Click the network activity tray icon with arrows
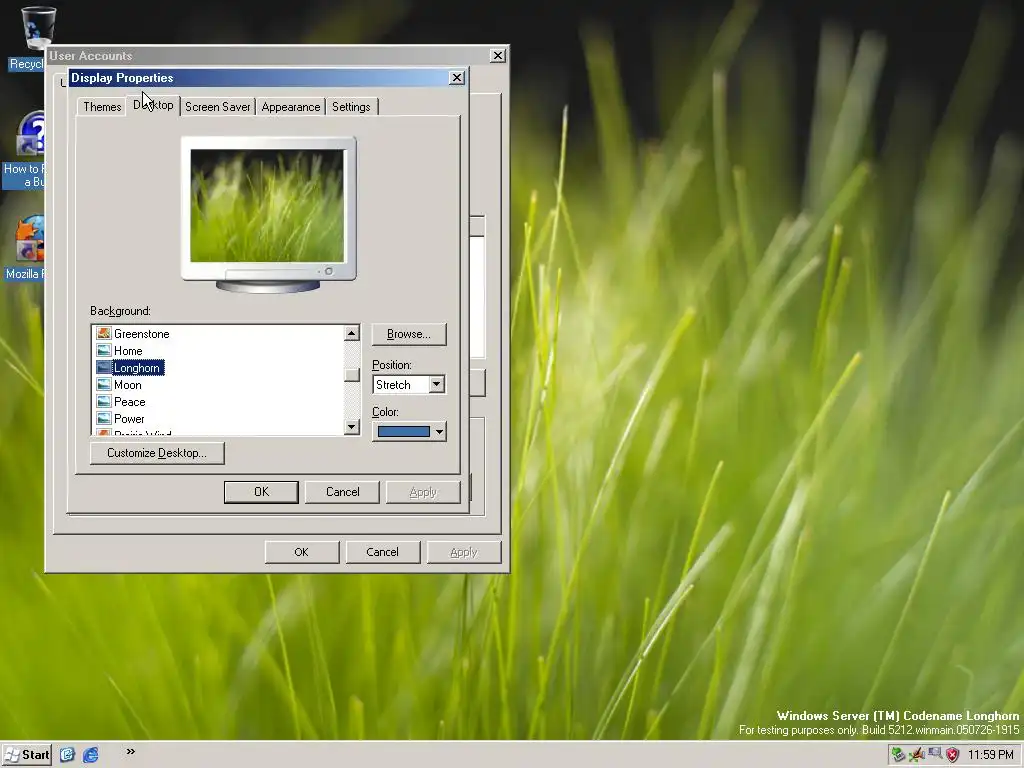Image resolution: width=1024 pixels, height=768 pixels. [x=917, y=755]
